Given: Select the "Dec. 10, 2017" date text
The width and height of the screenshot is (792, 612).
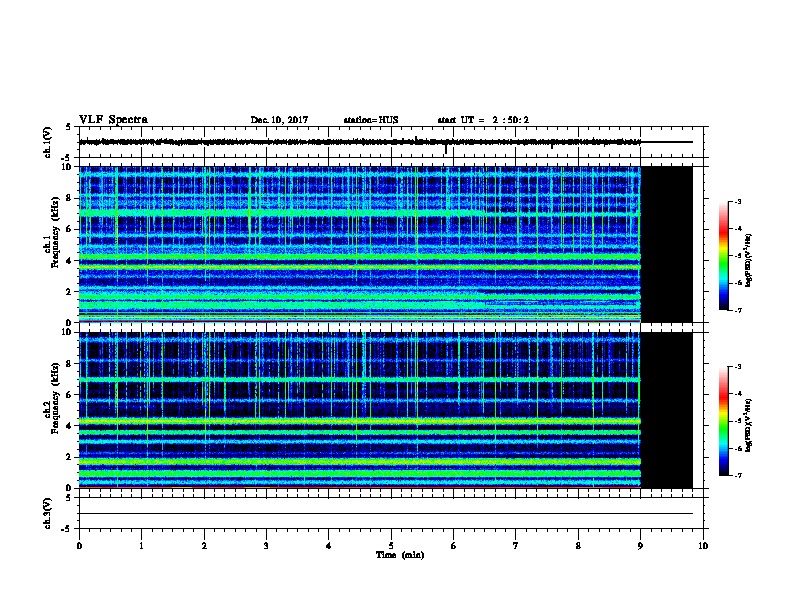Looking at the screenshot, I should point(279,120).
